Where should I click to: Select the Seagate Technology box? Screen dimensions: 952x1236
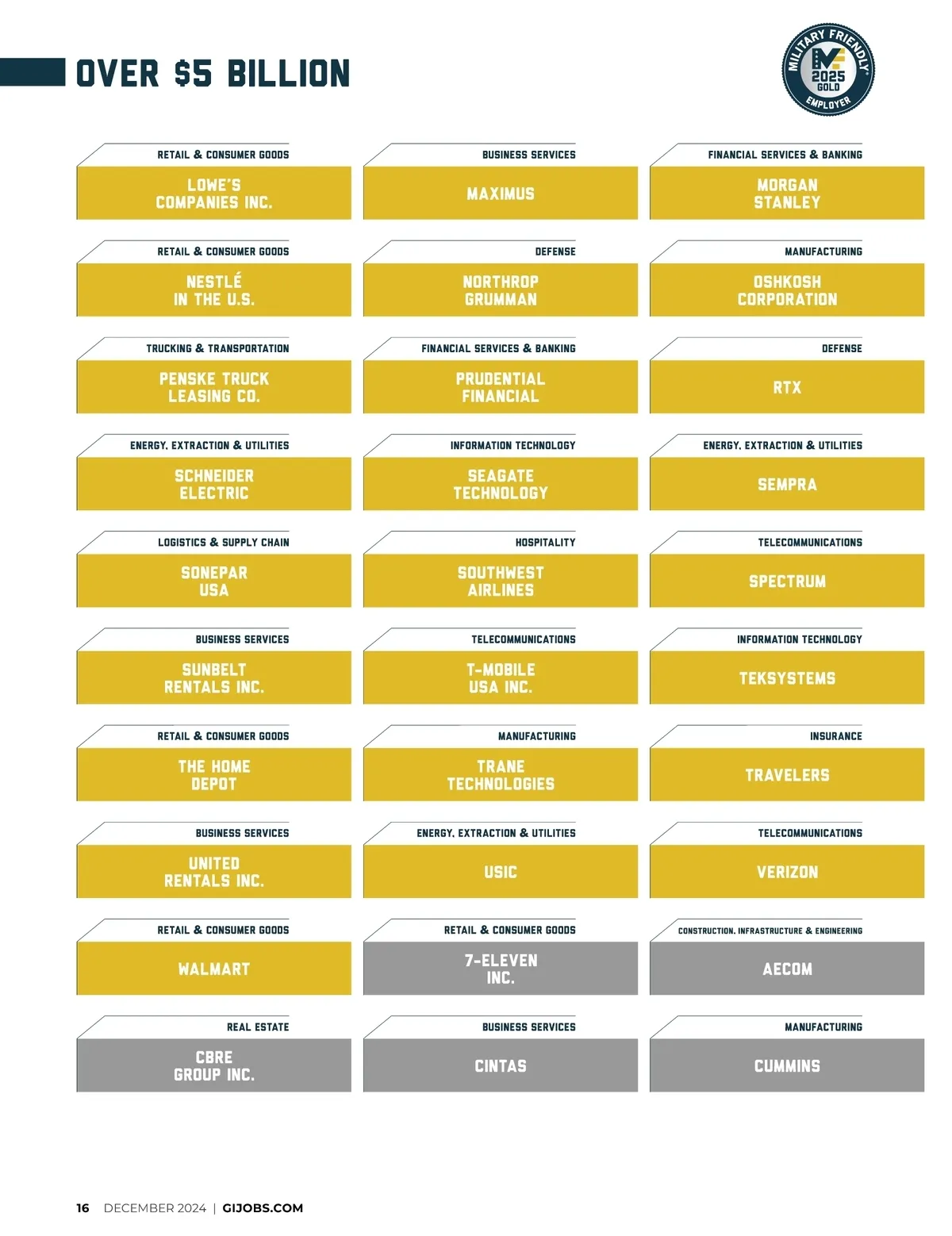(501, 484)
